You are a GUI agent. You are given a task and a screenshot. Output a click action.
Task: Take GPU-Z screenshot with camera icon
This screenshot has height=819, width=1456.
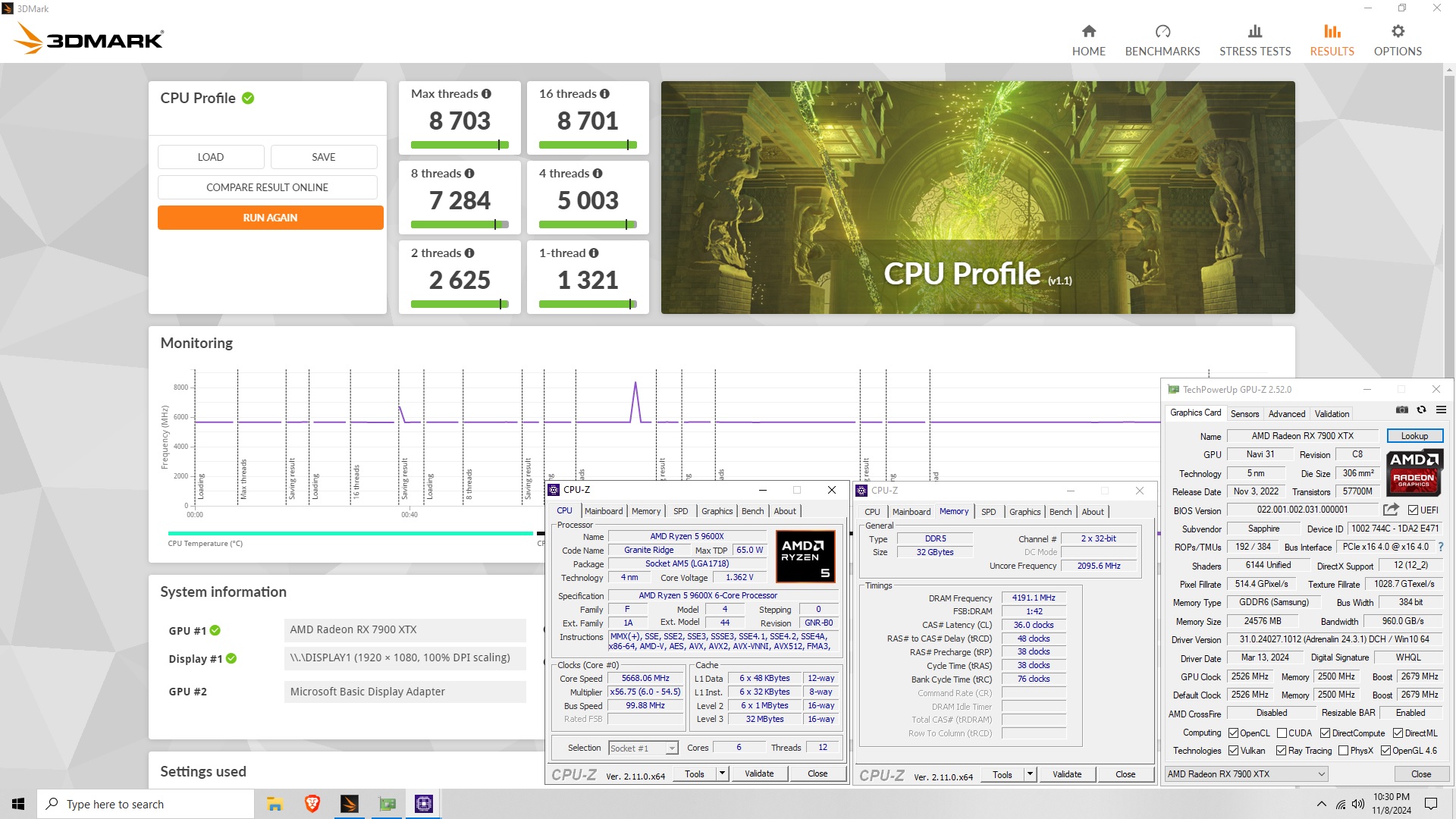pos(1402,409)
